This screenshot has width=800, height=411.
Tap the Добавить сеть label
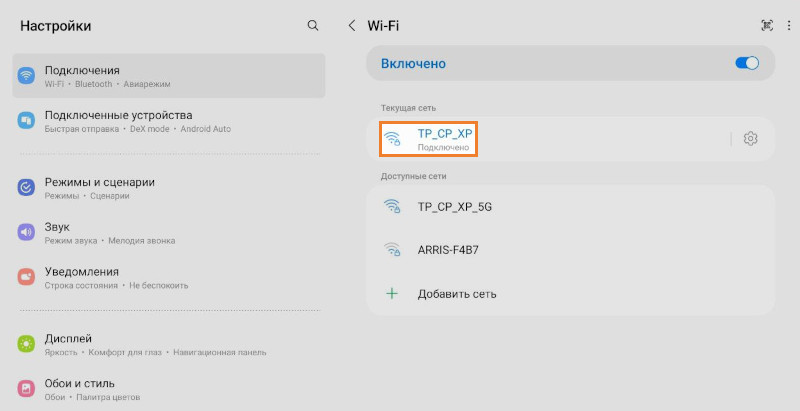(457, 293)
